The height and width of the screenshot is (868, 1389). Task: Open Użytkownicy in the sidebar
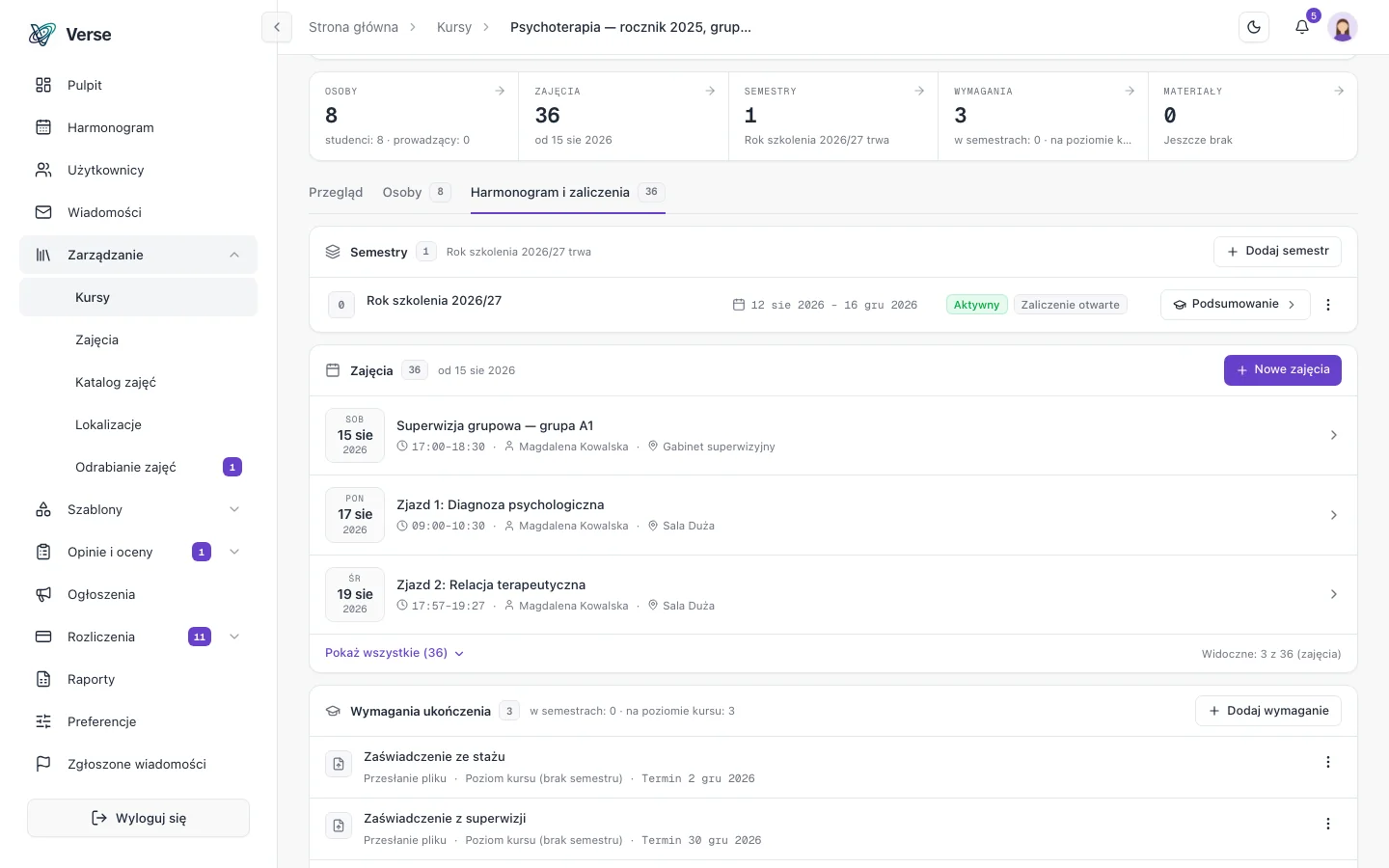[x=139, y=170]
